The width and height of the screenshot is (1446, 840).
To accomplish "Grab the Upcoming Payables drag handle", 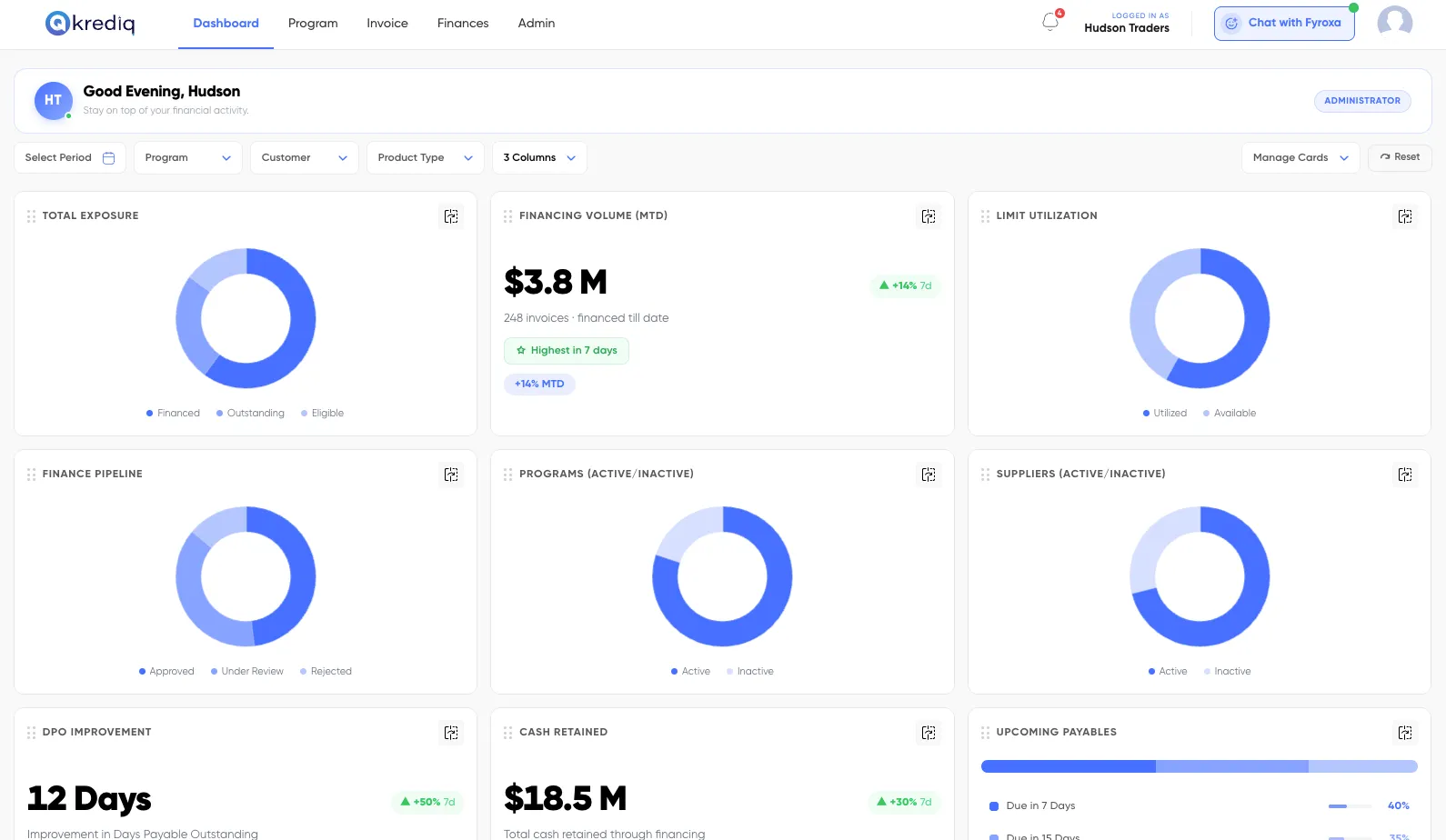I will 985,733.
